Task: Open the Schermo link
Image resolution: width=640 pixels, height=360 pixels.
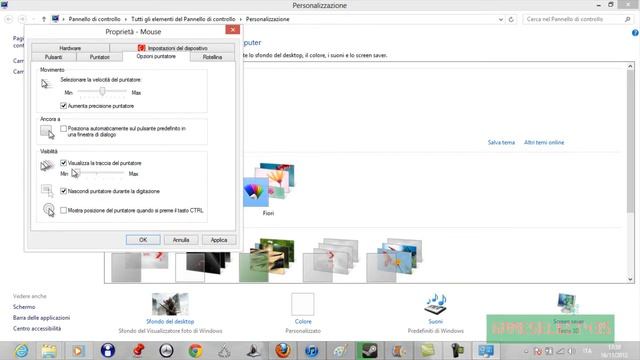Action: [x=24, y=307]
